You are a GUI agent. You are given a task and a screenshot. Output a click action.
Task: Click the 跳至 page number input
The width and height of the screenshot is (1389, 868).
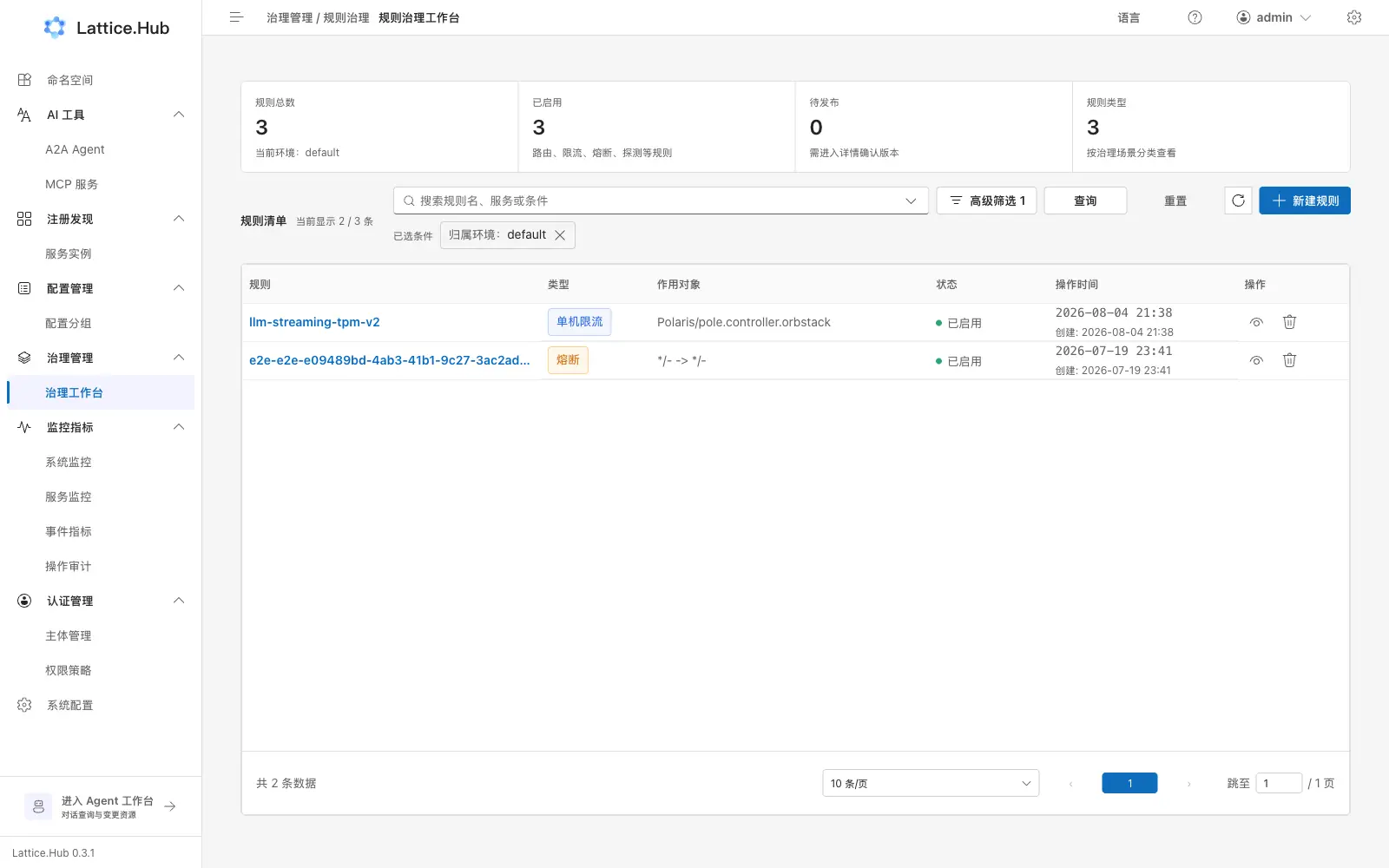coord(1279,783)
